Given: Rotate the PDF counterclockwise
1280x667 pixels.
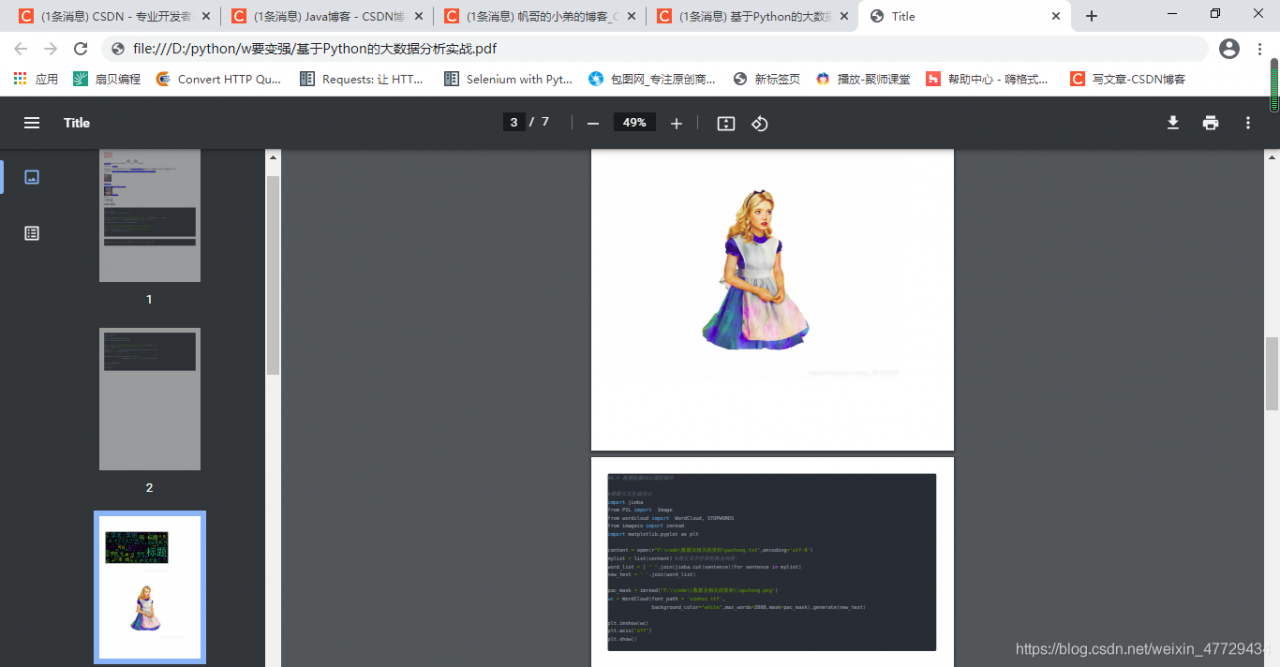Looking at the screenshot, I should click(760, 123).
